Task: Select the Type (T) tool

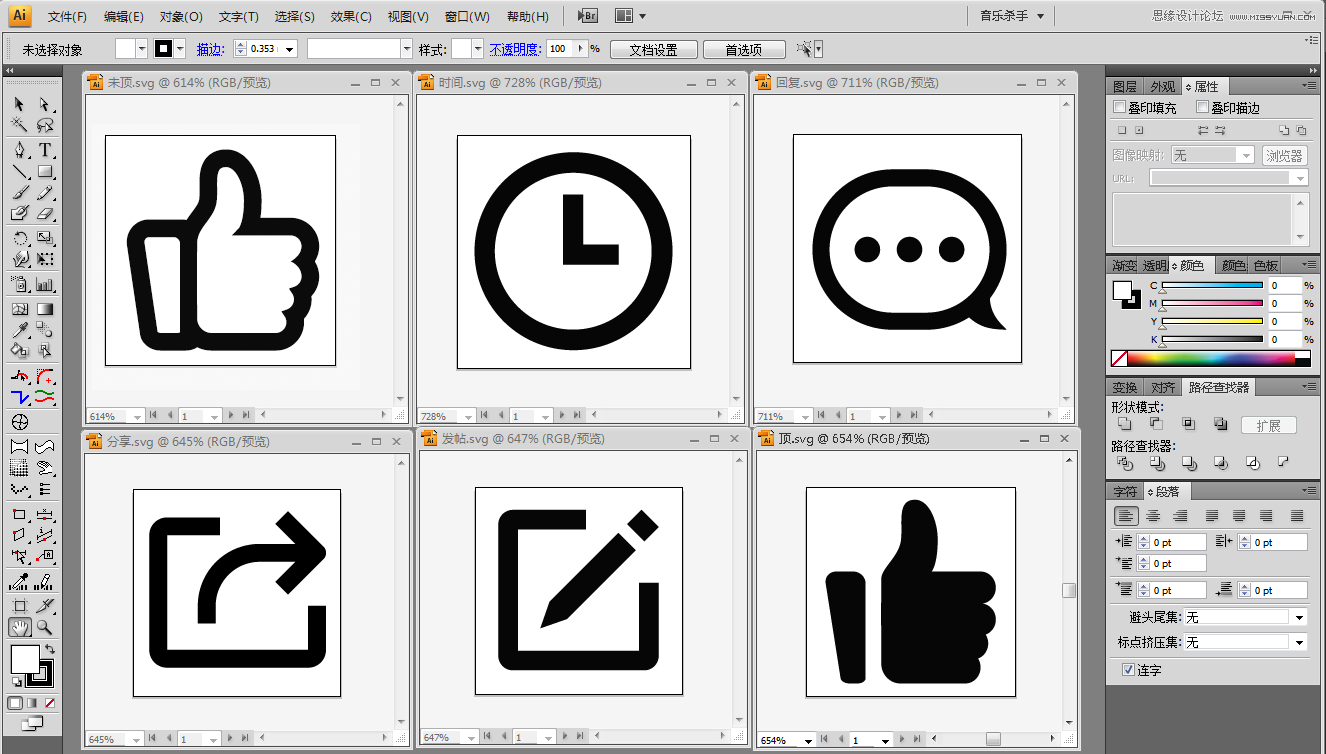Action: point(45,150)
